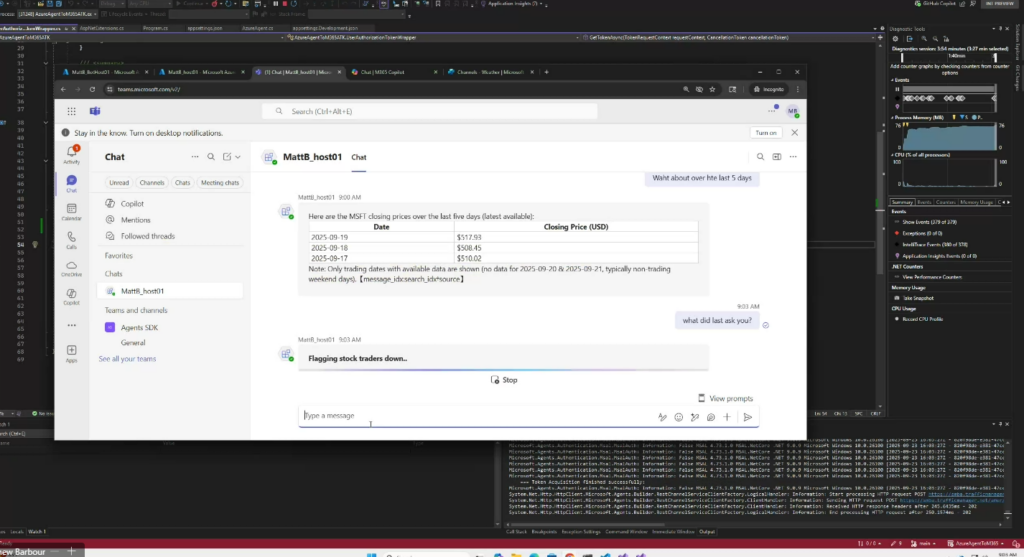Open the emoji picker in compose box
Screen dimensions: 1024x557
click(x=679, y=417)
